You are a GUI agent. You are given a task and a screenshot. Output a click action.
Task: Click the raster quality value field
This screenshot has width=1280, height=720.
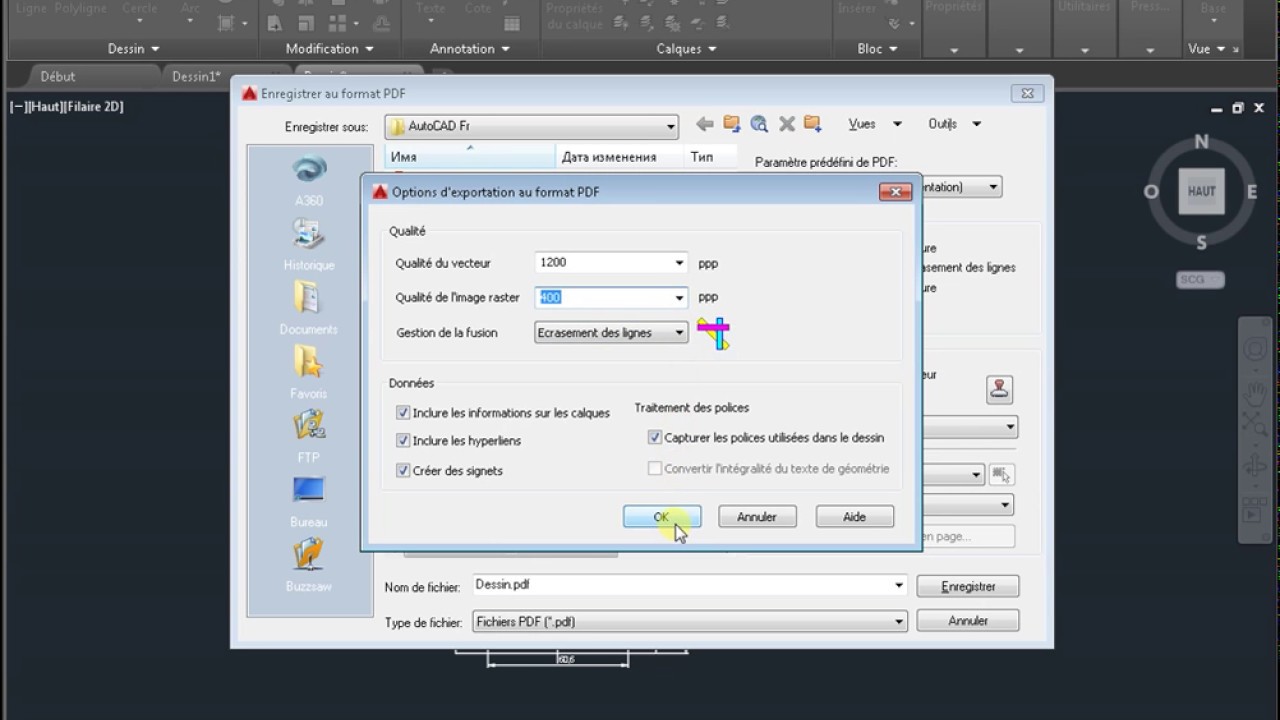tap(603, 297)
